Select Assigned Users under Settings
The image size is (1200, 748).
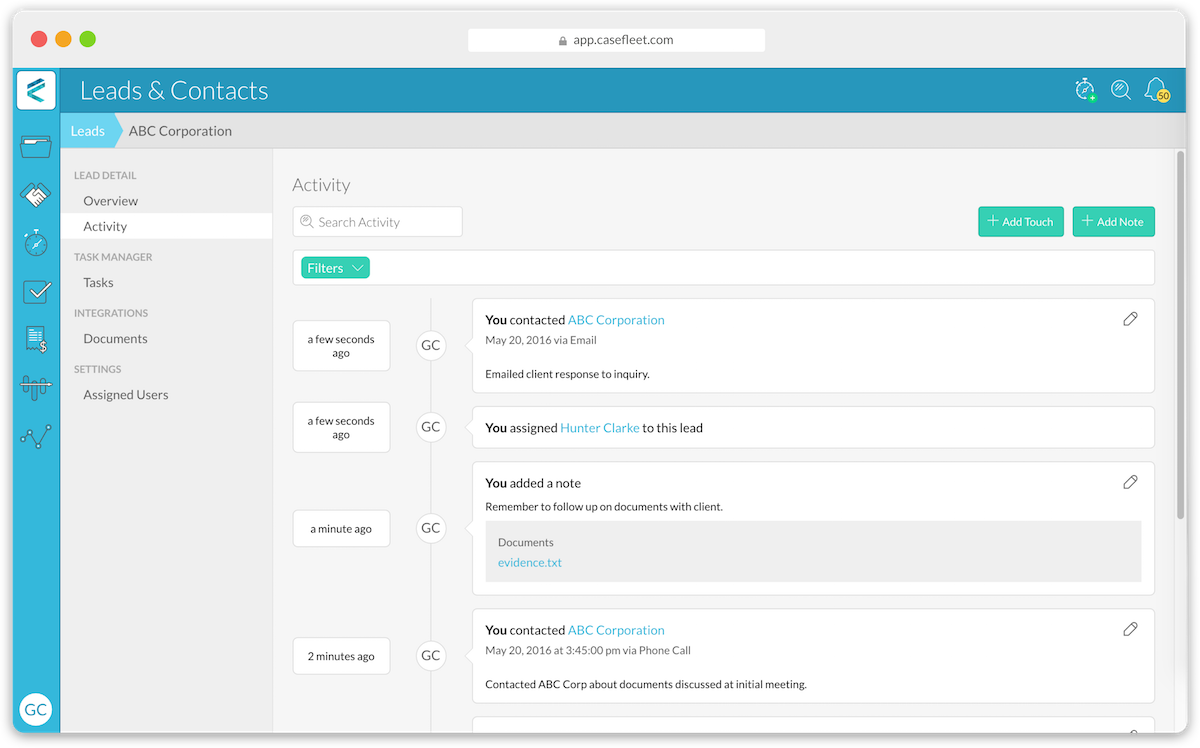(x=126, y=395)
